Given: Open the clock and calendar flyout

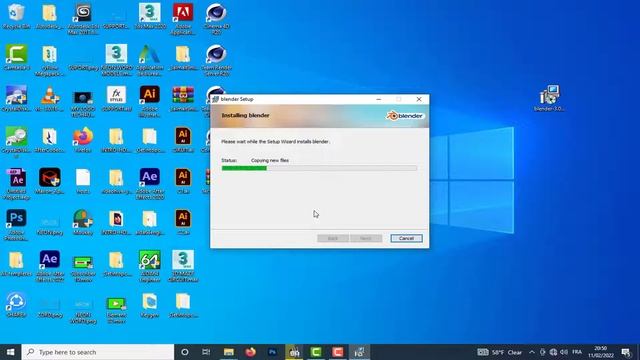Looking at the screenshot, I should 601,352.
